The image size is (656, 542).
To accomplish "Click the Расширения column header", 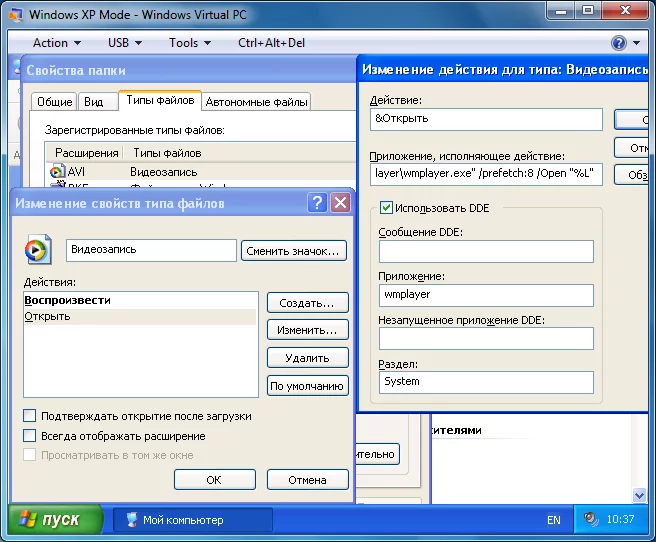I will coord(85,153).
